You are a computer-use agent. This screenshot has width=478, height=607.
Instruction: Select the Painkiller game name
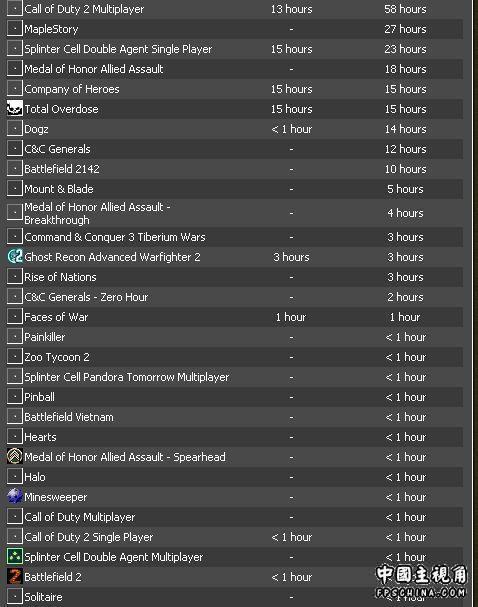click(45, 337)
